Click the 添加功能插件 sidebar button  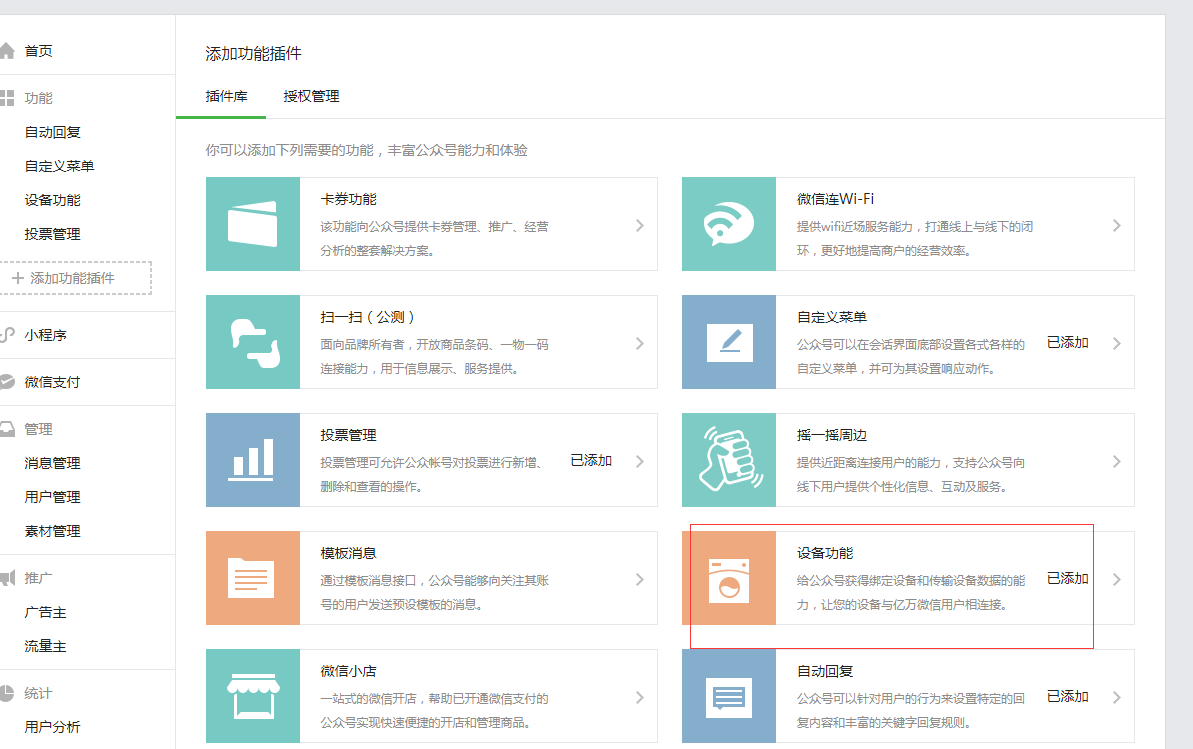click(74, 278)
